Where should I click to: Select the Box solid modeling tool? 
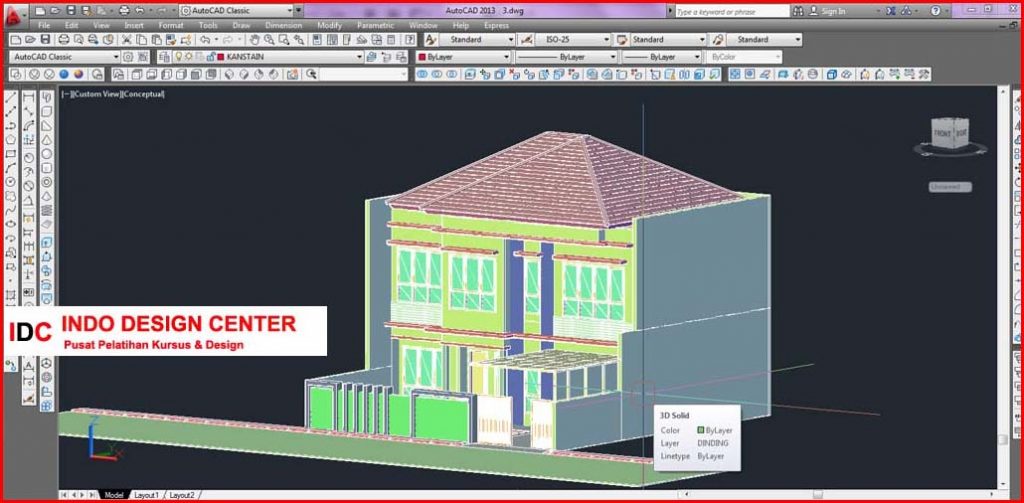coord(46,111)
